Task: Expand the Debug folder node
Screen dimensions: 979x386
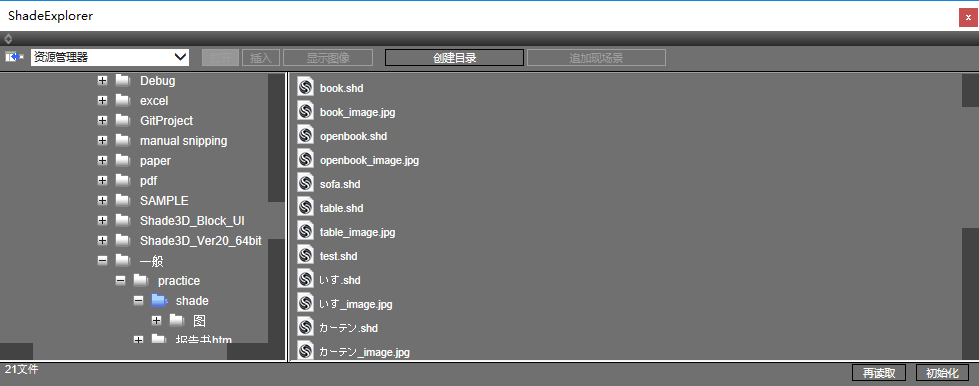Action: pos(102,81)
